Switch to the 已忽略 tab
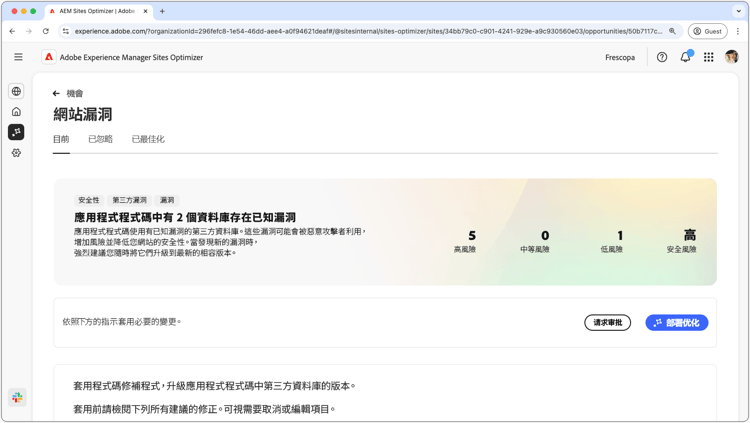 100,139
